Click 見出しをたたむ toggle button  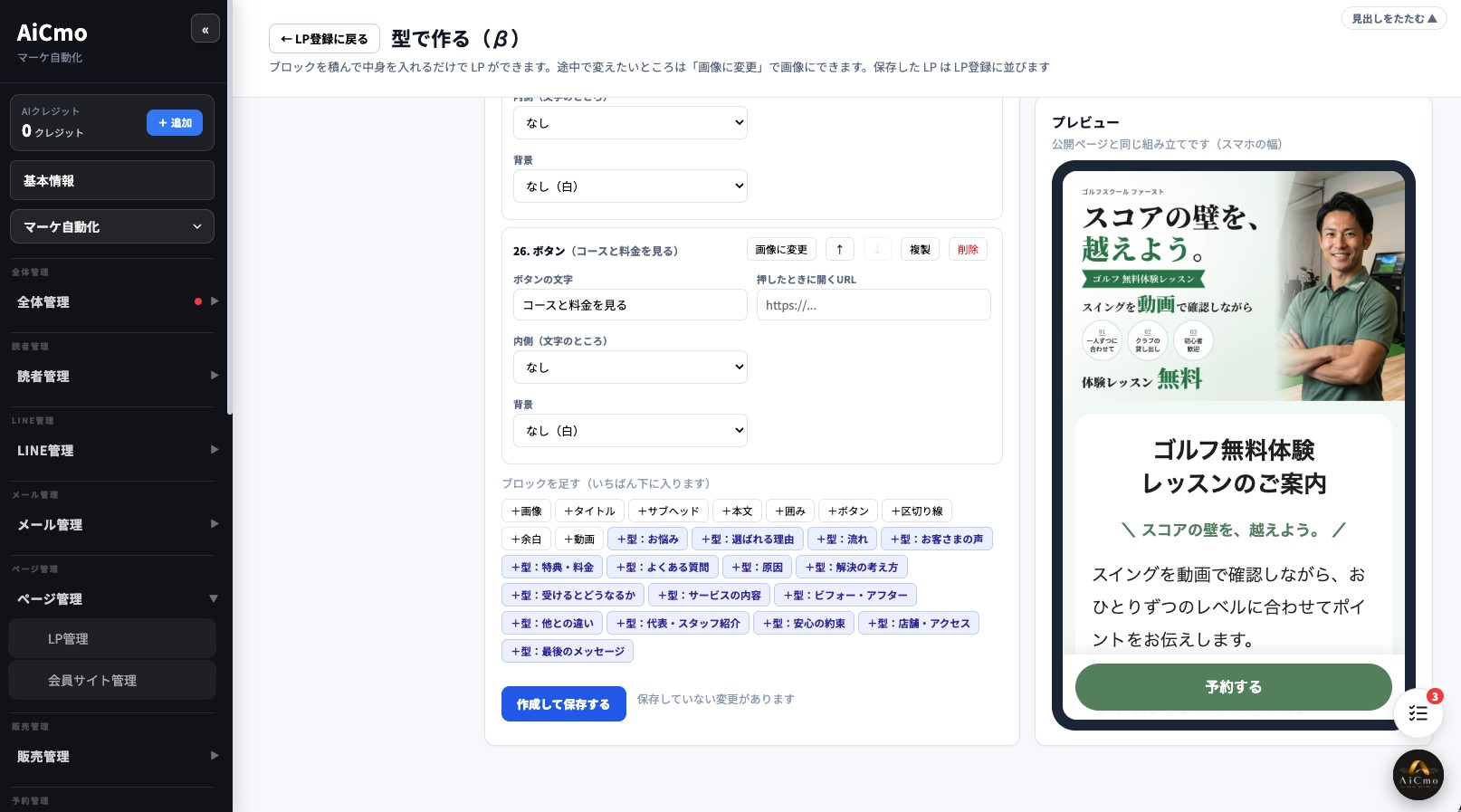coord(1394,18)
